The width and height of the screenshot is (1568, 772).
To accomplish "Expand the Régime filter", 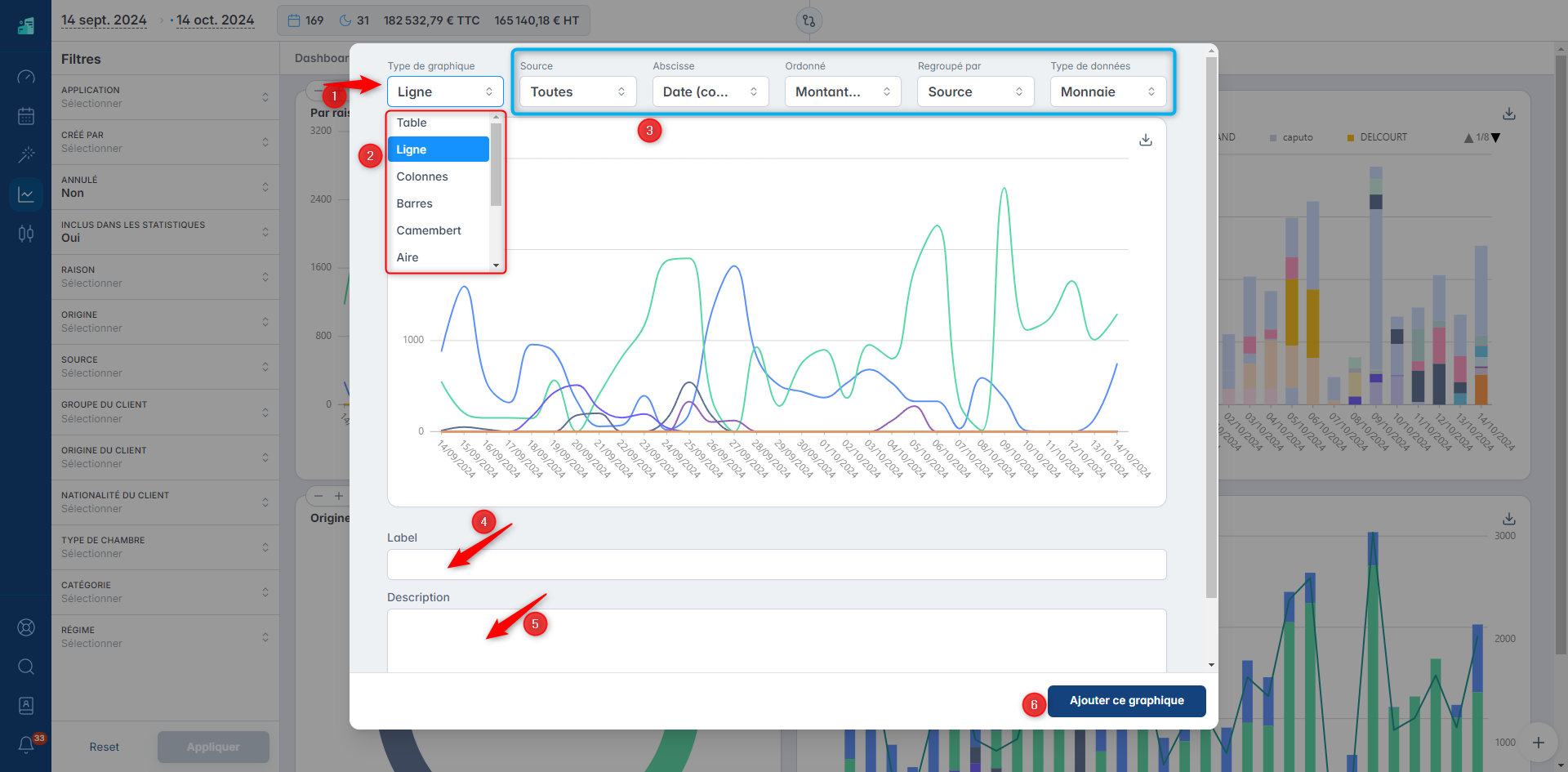I will 165,637.
